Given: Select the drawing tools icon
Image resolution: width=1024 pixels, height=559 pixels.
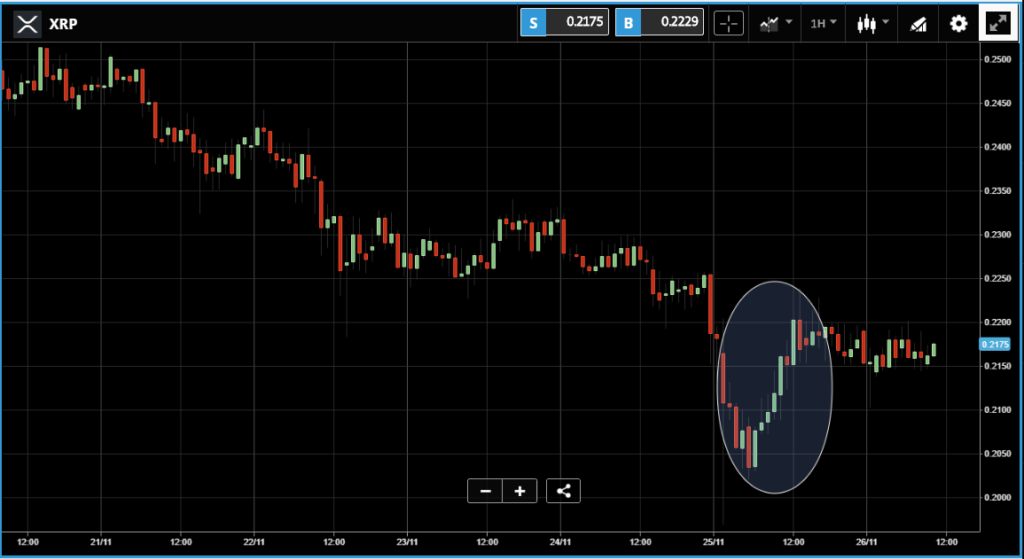Looking at the screenshot, I should (x=918, y=24).
